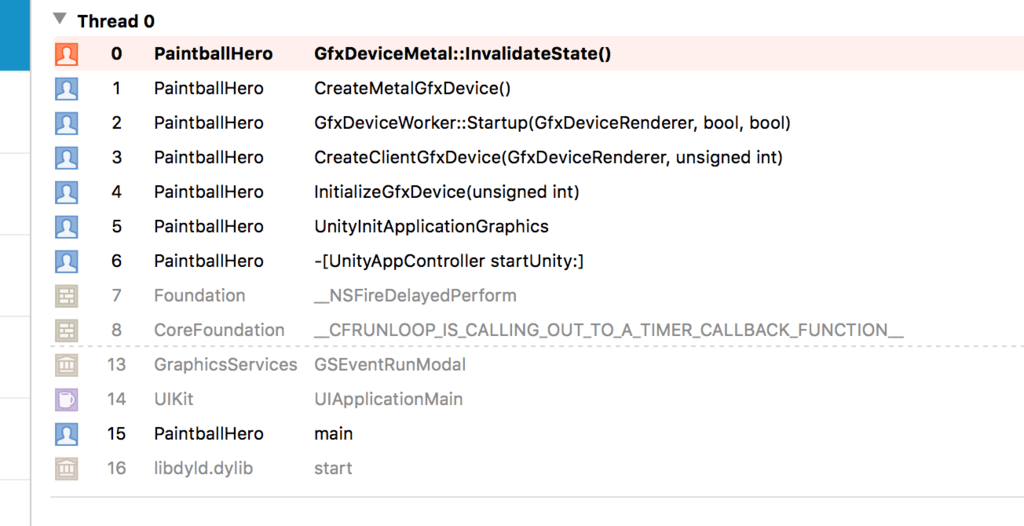Viewport: 1024px width, 526px height.
Task: Click the purple cup icon for UIApplicationMain
Action: pos(67,399)
